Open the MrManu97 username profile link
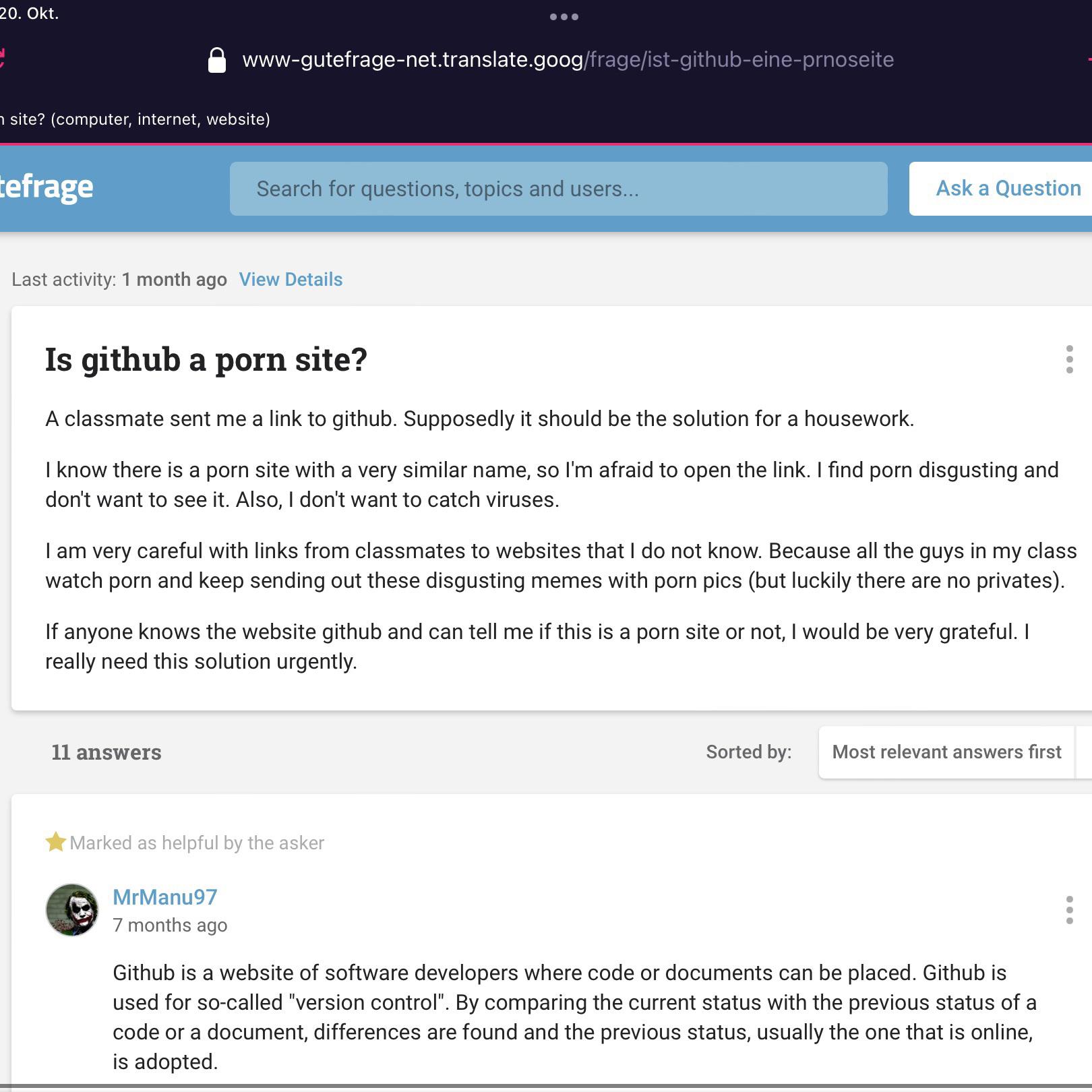 pyautogui.click(x=165, y=897)
